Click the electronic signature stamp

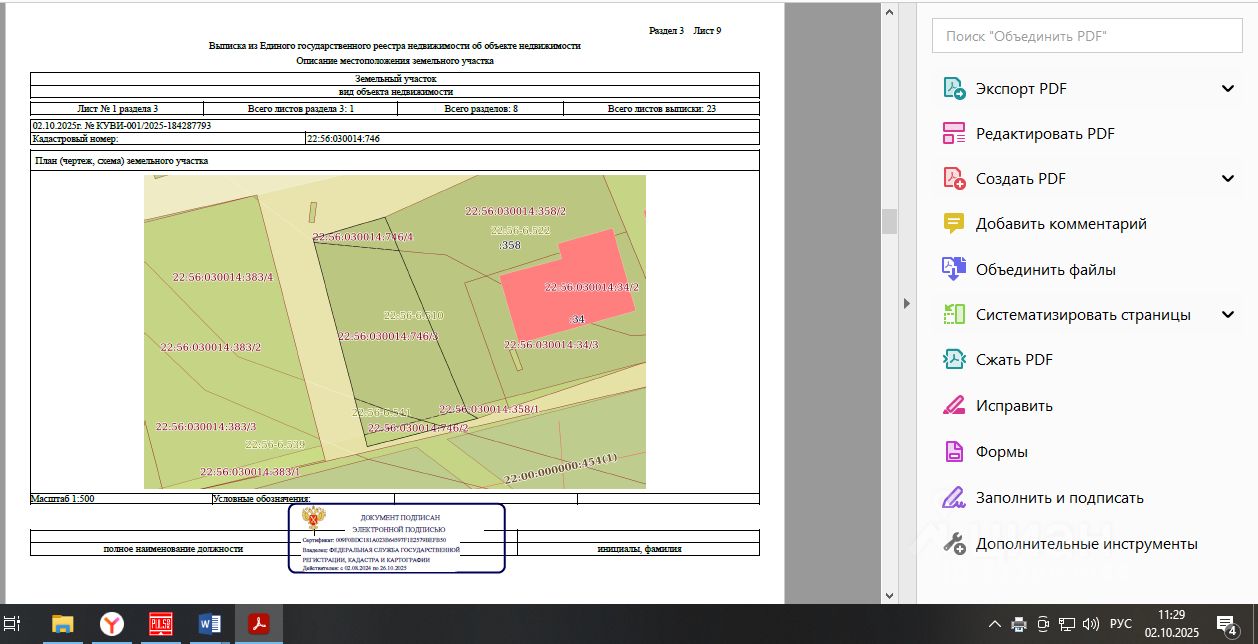(x=397, y=538)
